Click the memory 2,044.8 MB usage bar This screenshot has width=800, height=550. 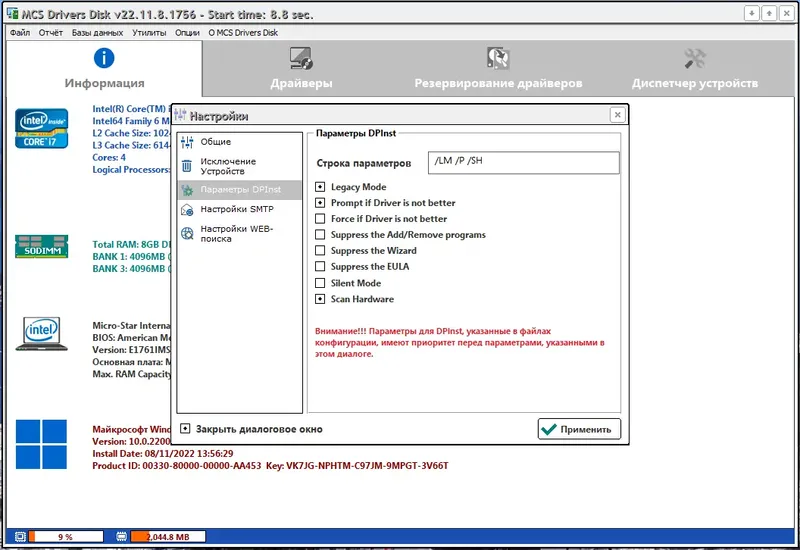168,537
